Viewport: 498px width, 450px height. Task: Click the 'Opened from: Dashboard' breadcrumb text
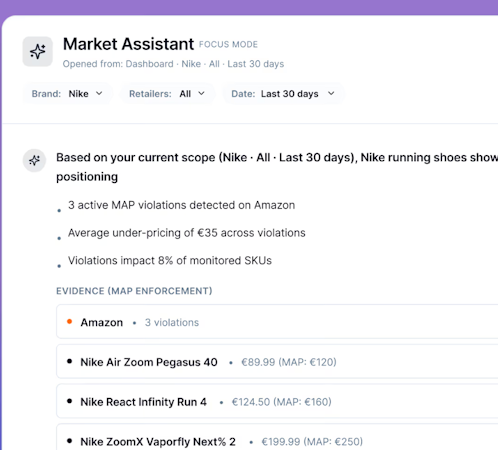[x=118, y=64]
